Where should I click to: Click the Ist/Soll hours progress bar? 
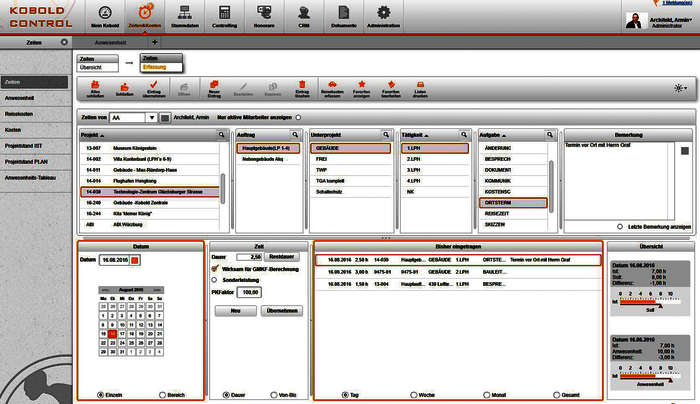pos(650,302)
